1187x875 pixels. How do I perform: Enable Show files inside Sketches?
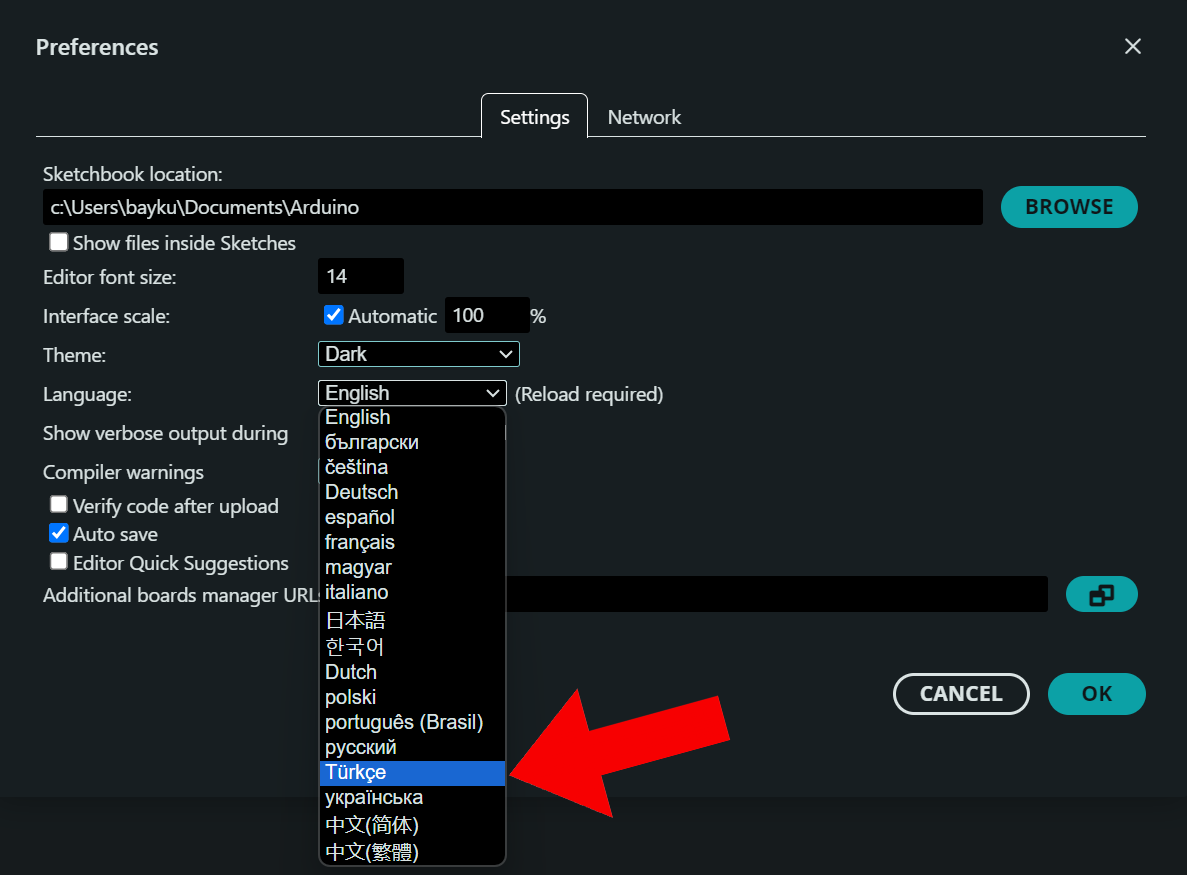[58, 242]
